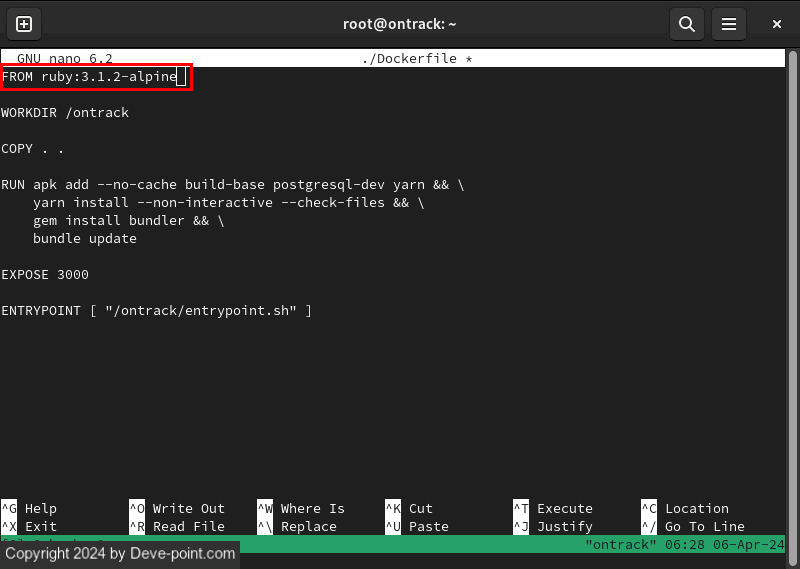Click the terminal search magnifier icon
This screenshot has height=569, width=800.
pyautogui.click(x=686, y=24)
